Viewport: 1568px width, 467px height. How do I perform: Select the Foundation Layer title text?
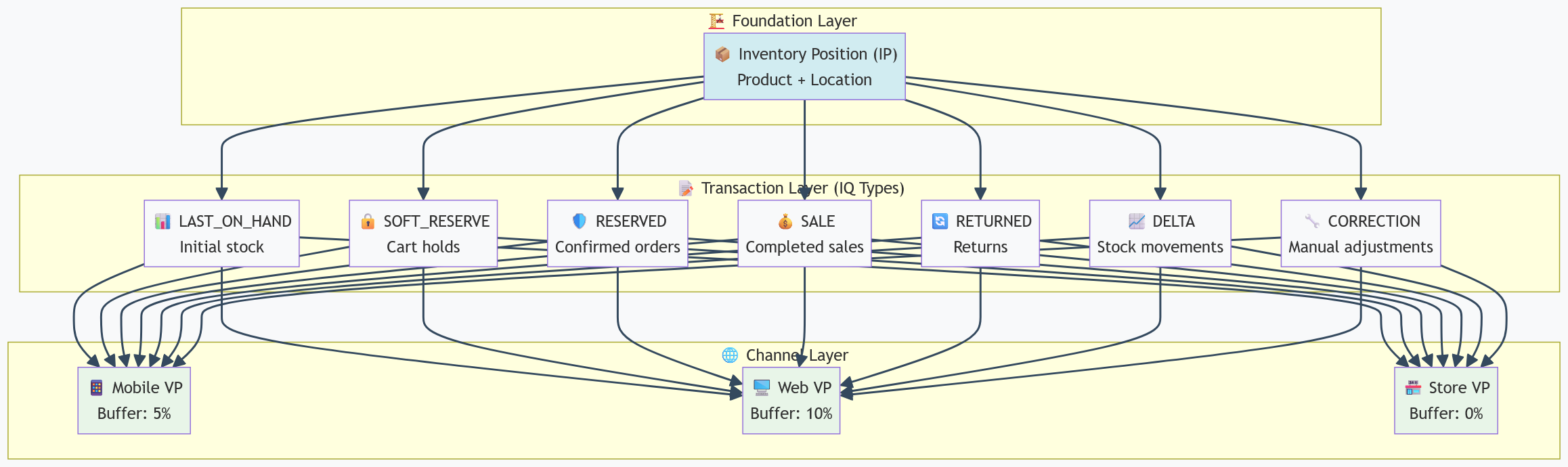[794, 21]
